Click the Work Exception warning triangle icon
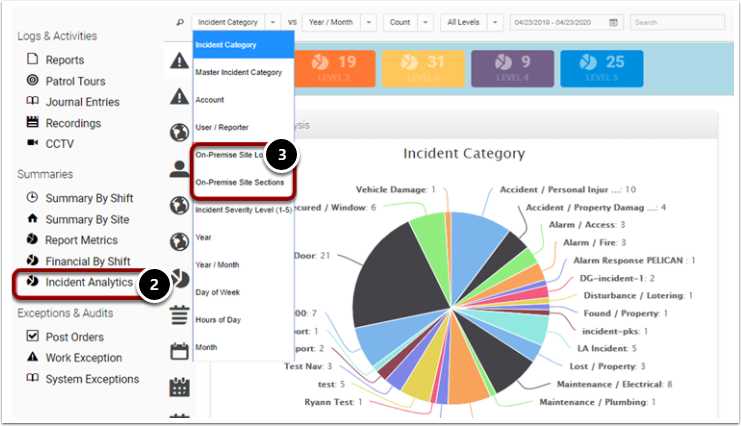741x426 pixels. coord(33,356)
